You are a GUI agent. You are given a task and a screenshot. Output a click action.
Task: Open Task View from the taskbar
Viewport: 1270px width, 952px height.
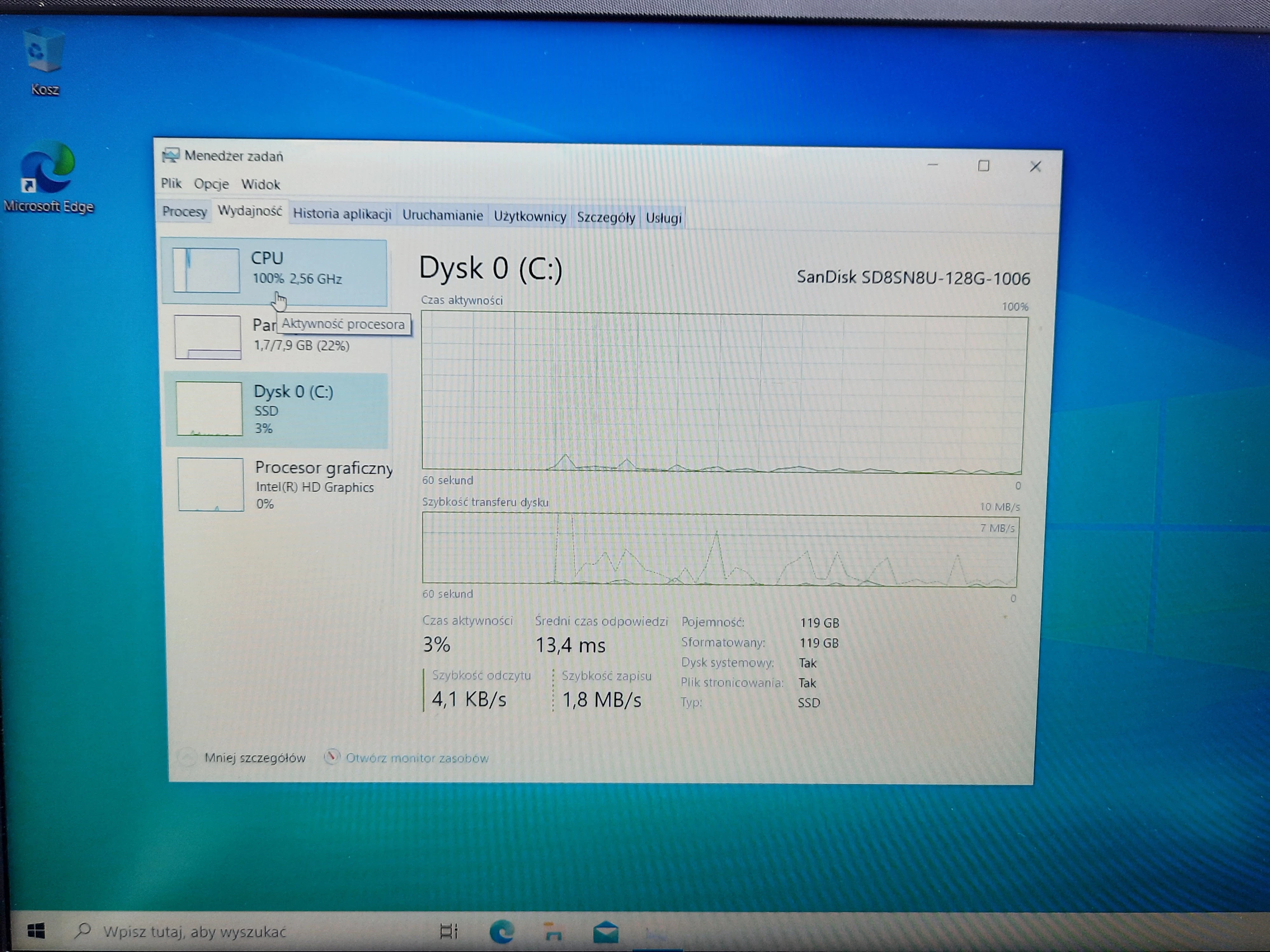pyautogui.click(x=448, y=931)
